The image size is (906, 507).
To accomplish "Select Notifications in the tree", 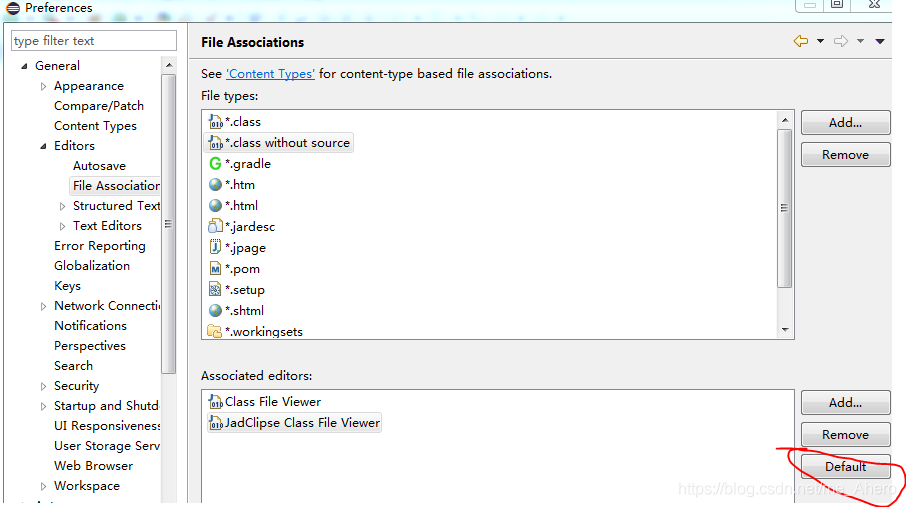I will (x=90, y=326).
